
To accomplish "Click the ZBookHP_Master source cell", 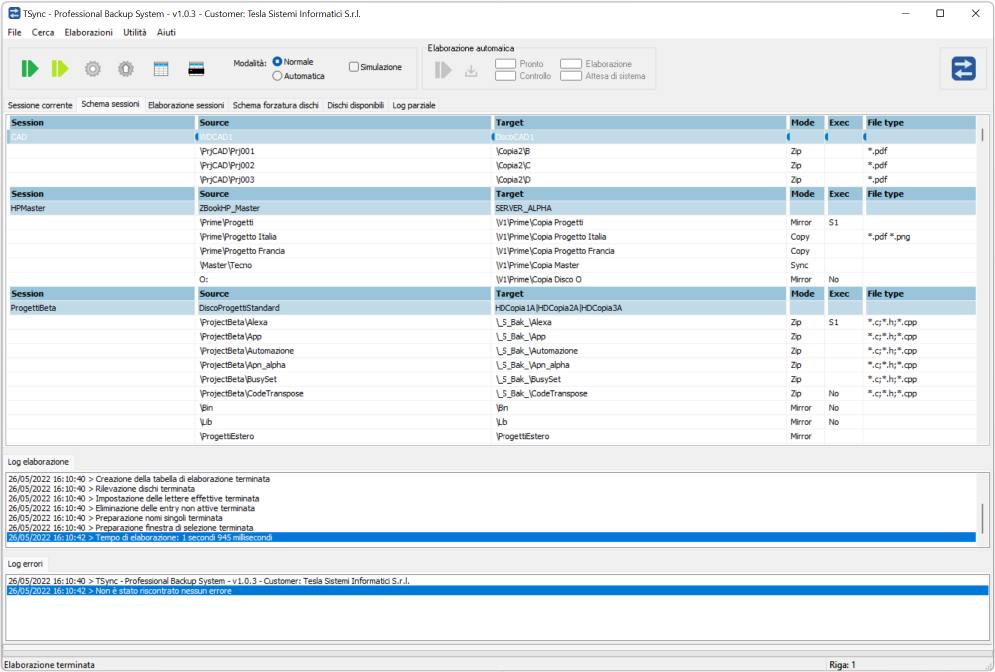I will 343,208.
